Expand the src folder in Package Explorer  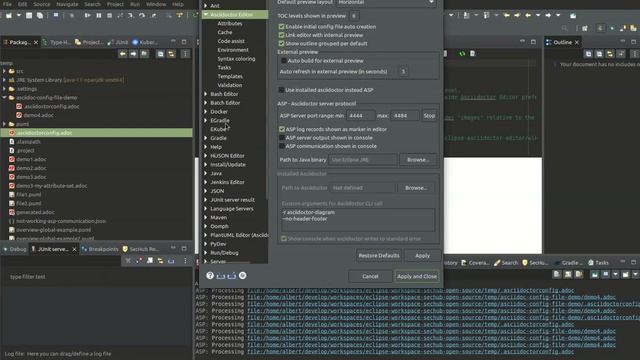point(4,71)
